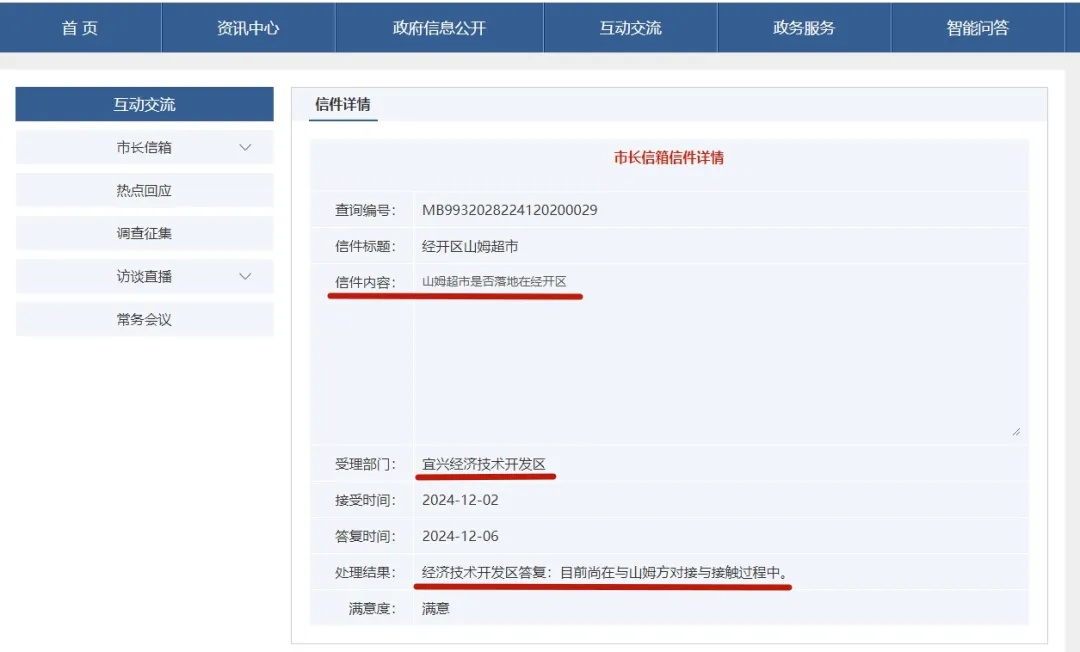Open 智能问答 in the top navigation
The width and height of the screenshot is (1080, 652).
pos(977,28)
